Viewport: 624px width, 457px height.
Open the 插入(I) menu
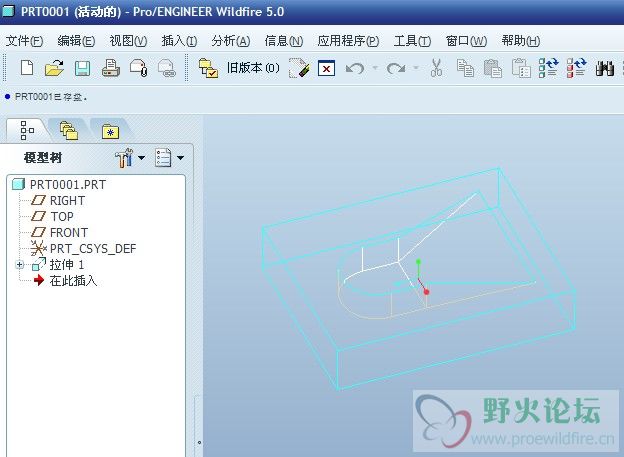pos(179,41)
